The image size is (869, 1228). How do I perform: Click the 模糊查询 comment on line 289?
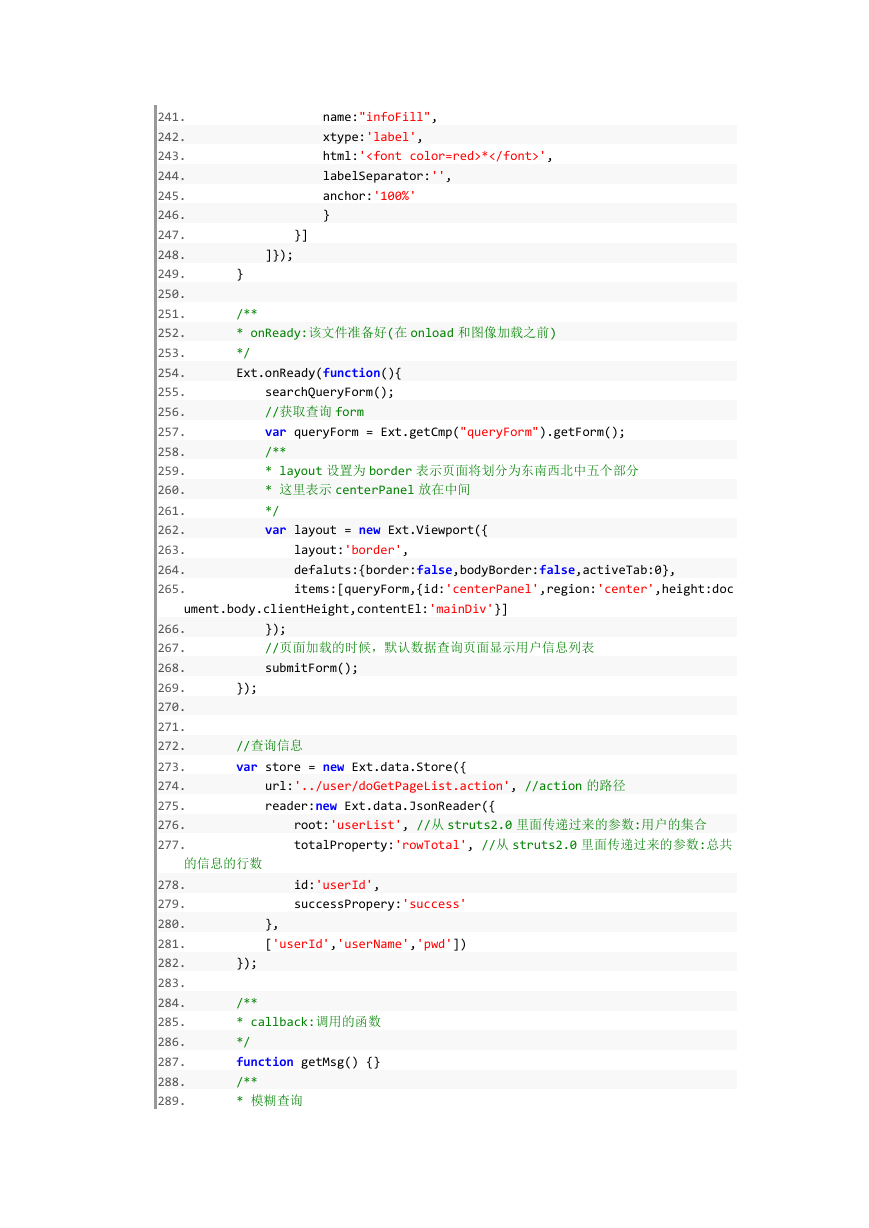pyautogui.click(x=269, y=1101)
